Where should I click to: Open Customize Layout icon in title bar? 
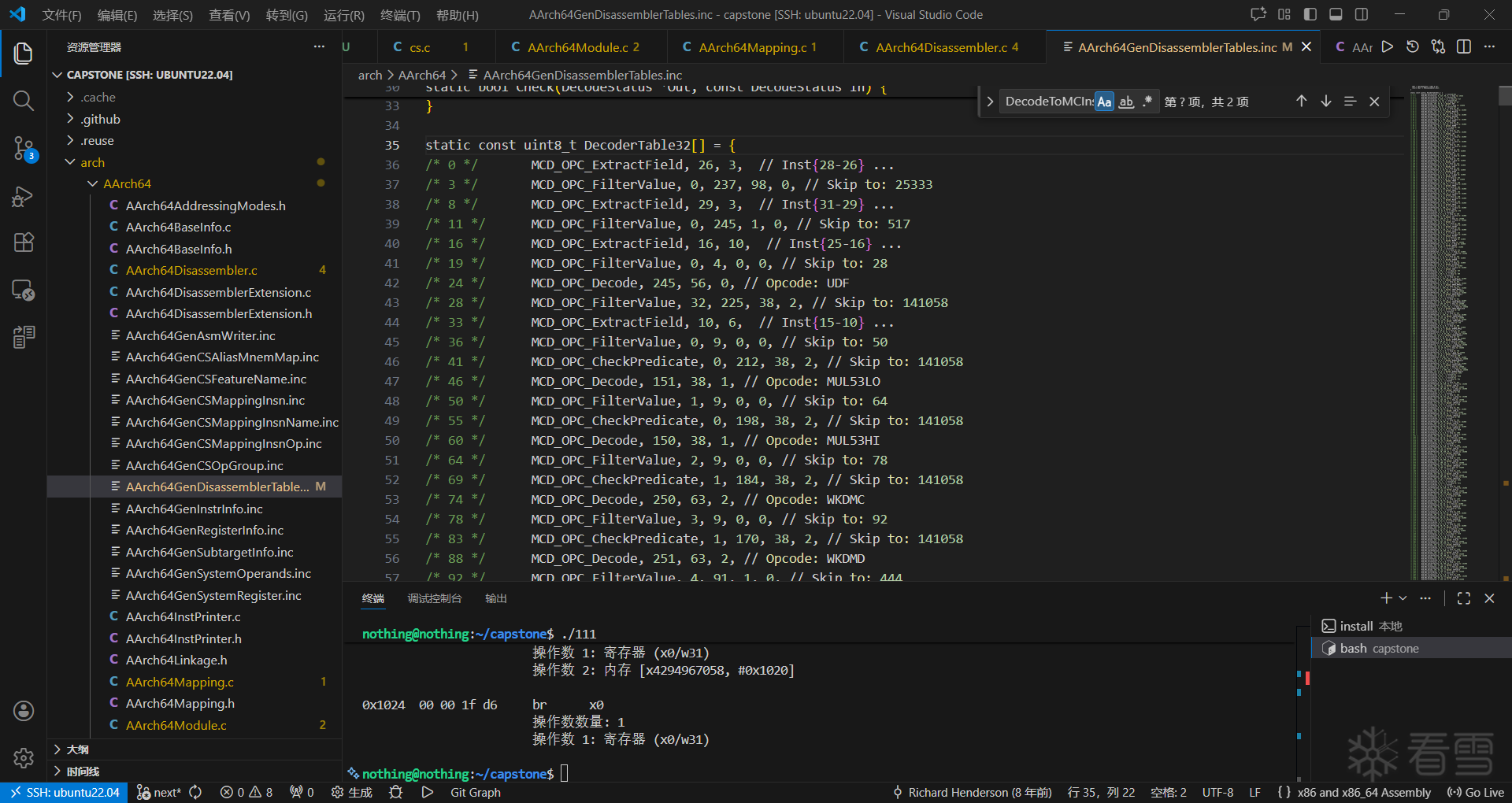pos(1284,14)
